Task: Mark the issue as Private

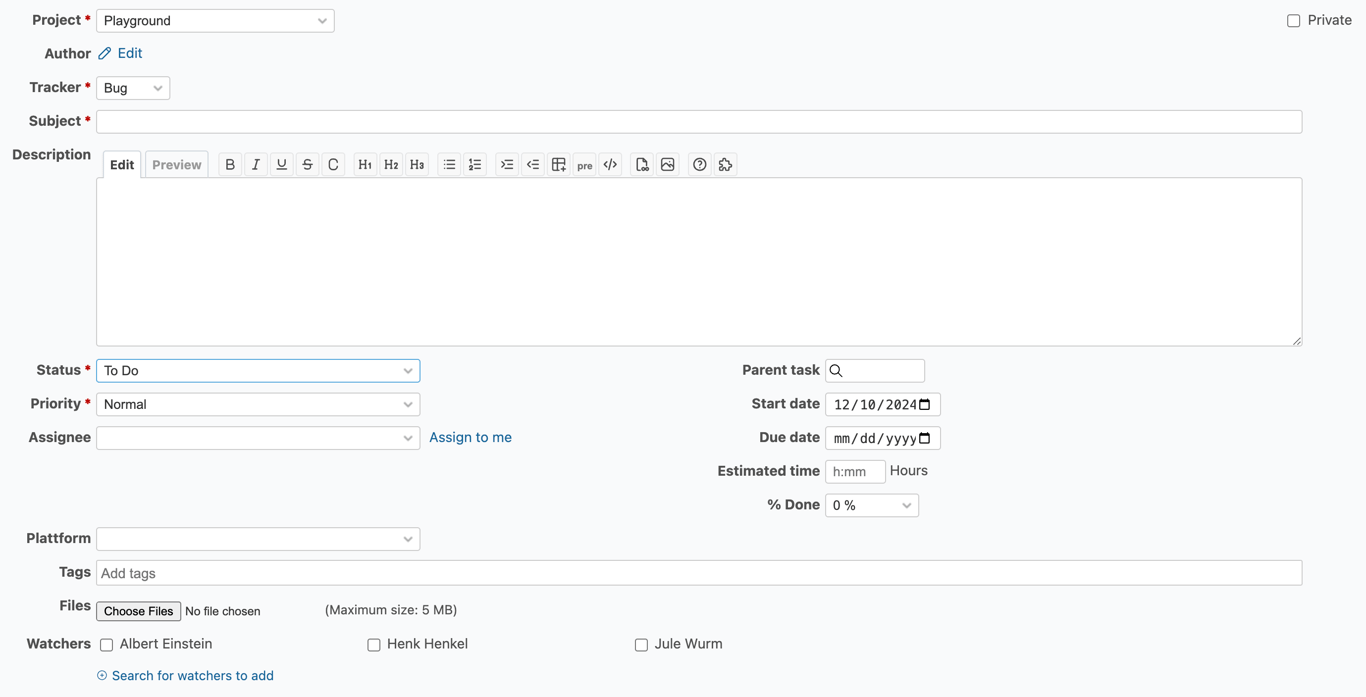Action: [x=1293, y=19]
